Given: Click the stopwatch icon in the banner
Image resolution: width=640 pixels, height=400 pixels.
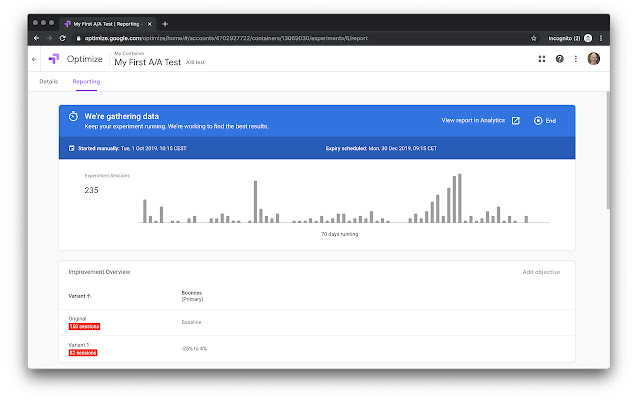Looking at the screenshot, I should 73,116.
